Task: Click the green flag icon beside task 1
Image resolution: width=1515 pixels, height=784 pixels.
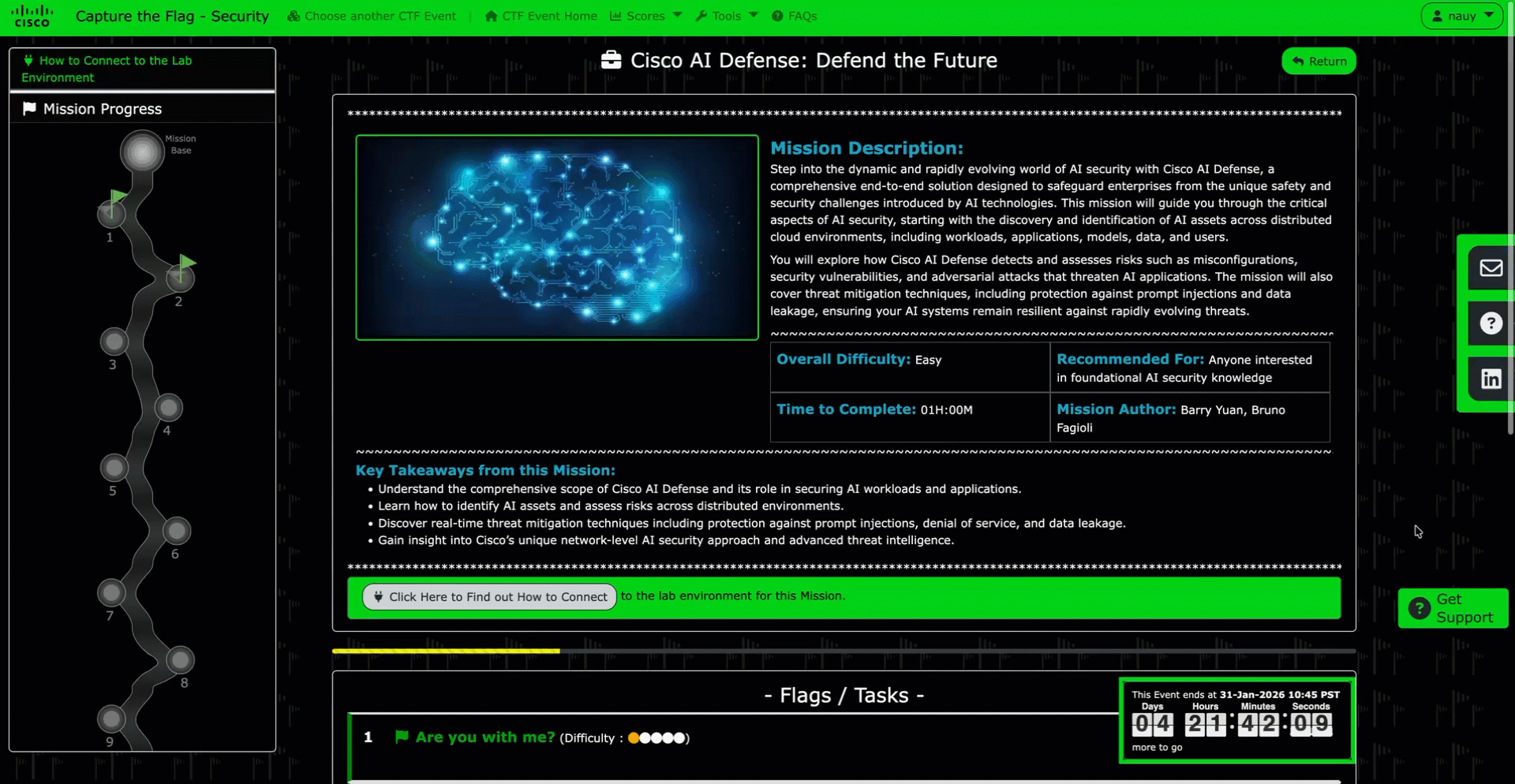Action: (x=402, y=737)
